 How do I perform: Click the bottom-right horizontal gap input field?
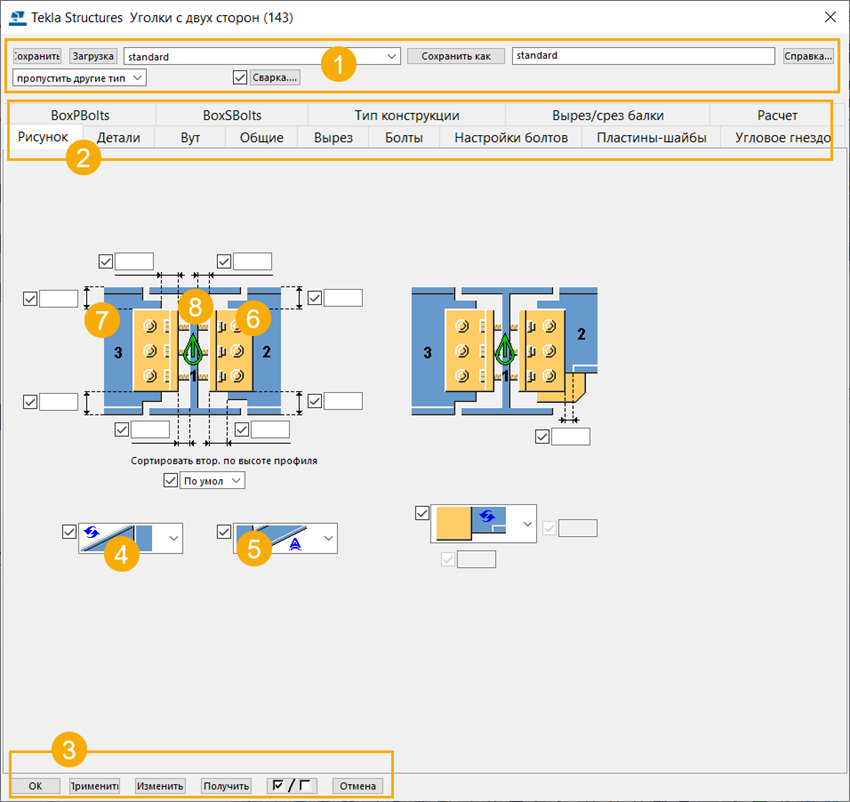[x=270, y=429]
